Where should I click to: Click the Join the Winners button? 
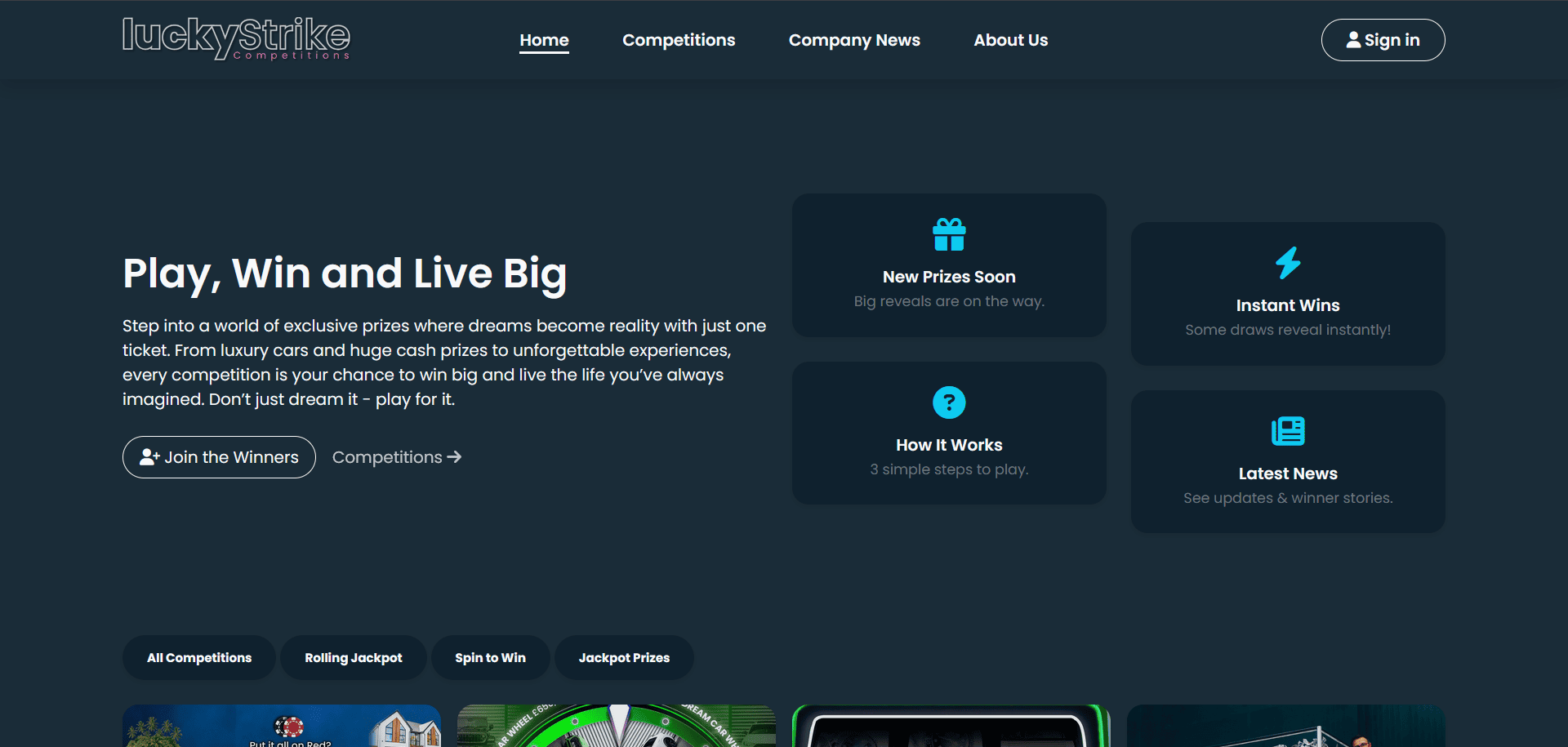219,457
